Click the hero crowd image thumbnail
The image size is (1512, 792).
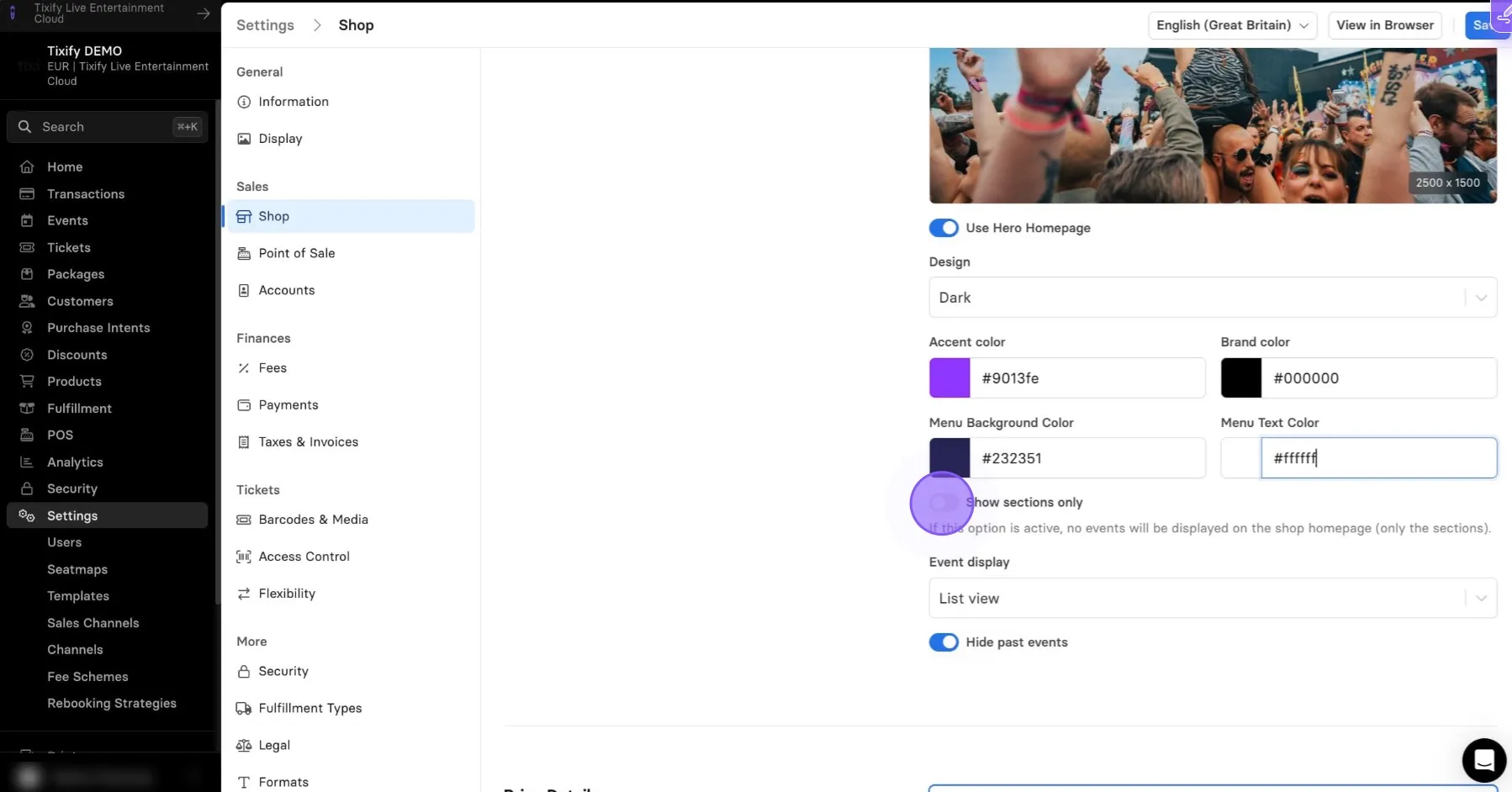1213,125
